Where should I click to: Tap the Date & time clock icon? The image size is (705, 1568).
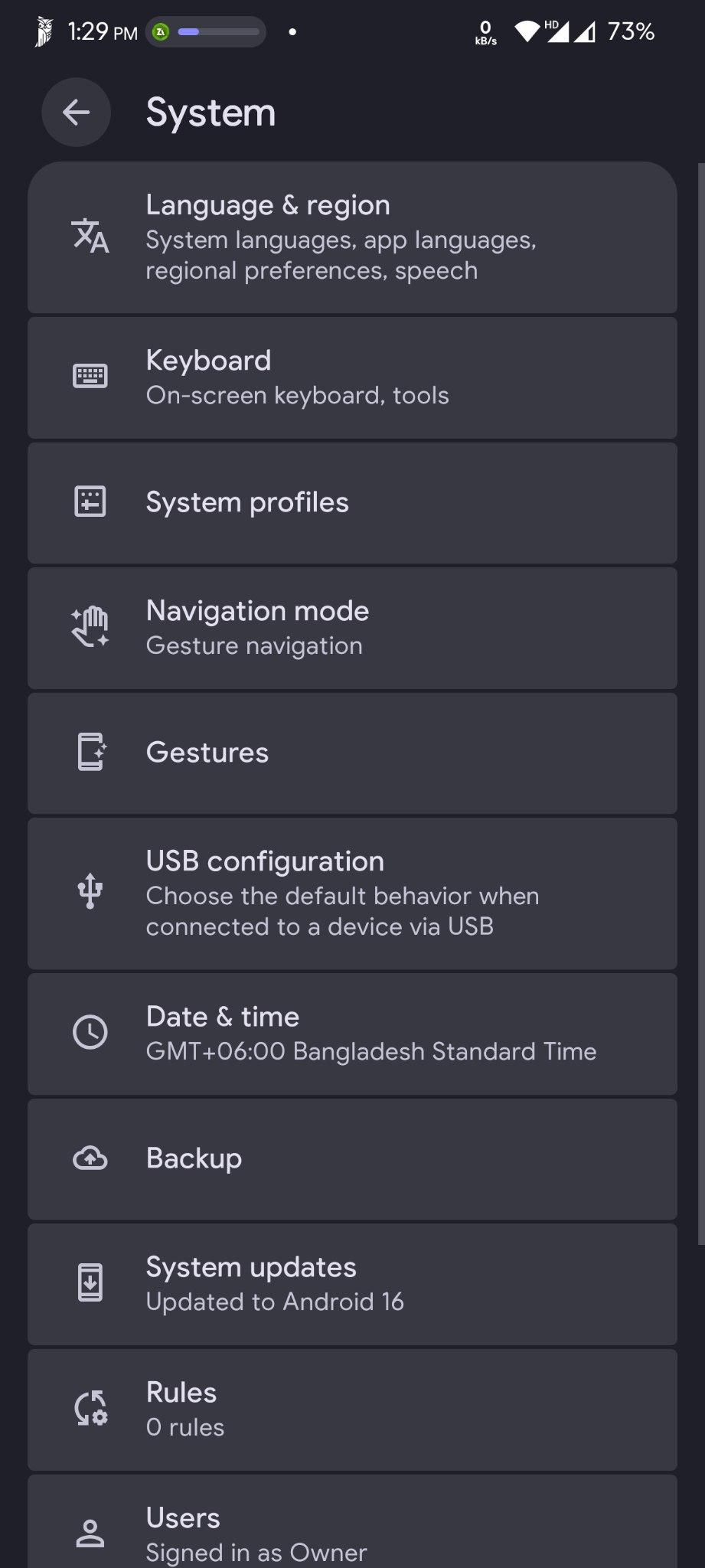pyautogui.click(x=90, y=1032)
